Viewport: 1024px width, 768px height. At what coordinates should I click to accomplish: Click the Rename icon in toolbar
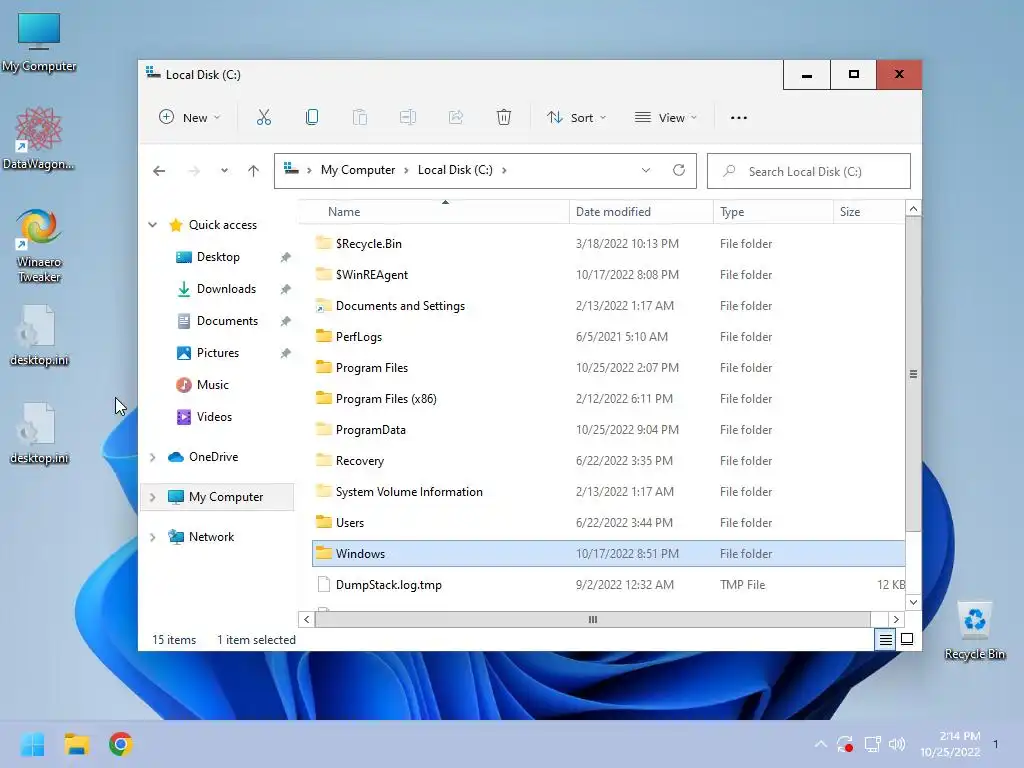click(408, 118)
